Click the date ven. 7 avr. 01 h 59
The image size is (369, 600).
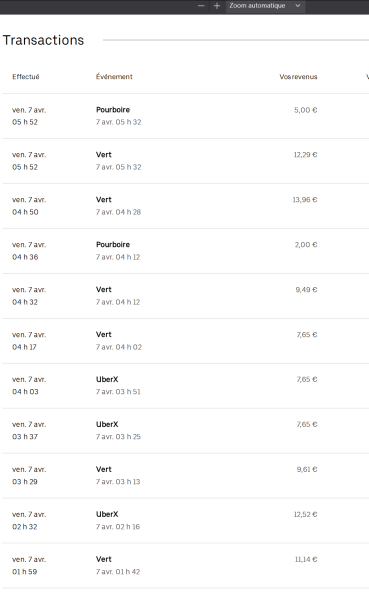coord(29,566)
